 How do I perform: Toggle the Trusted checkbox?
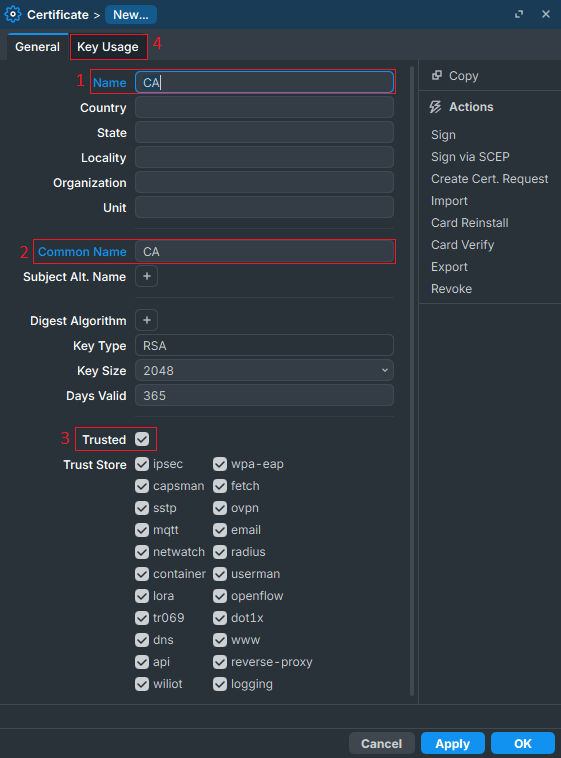(142, 439)
